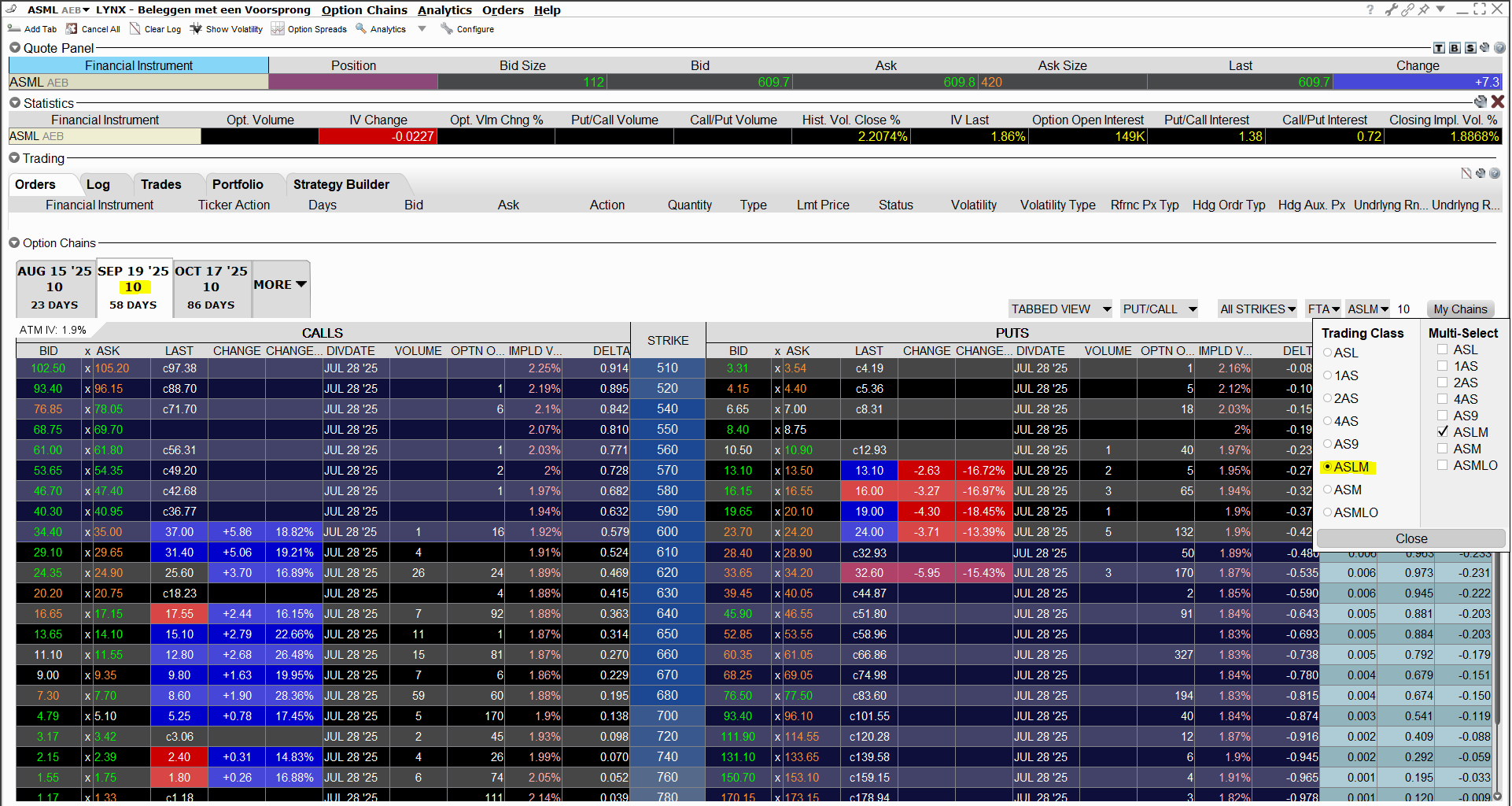
Task: Click the 600 strike cell
Action: 667,532
